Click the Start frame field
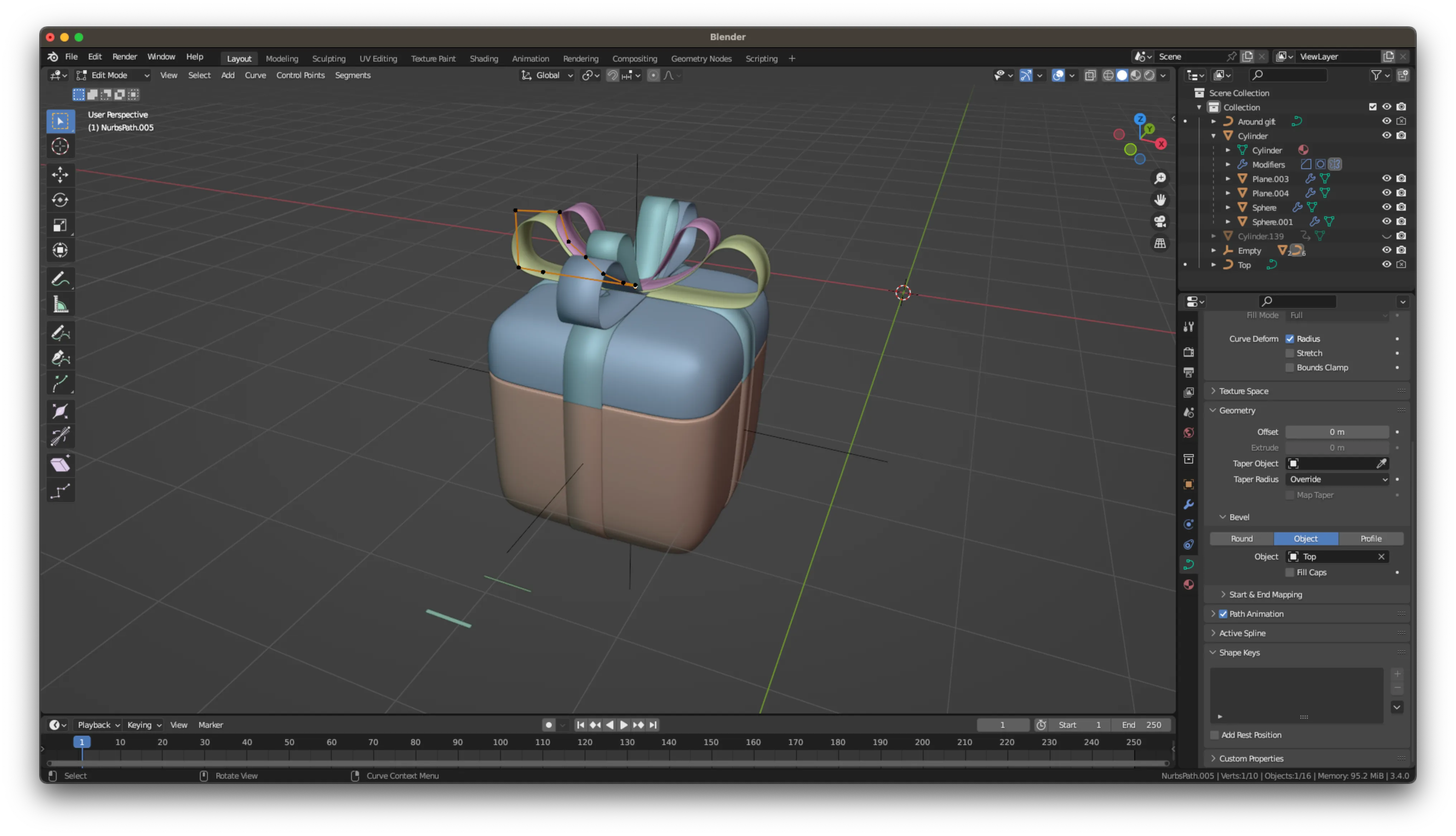 1079,725
